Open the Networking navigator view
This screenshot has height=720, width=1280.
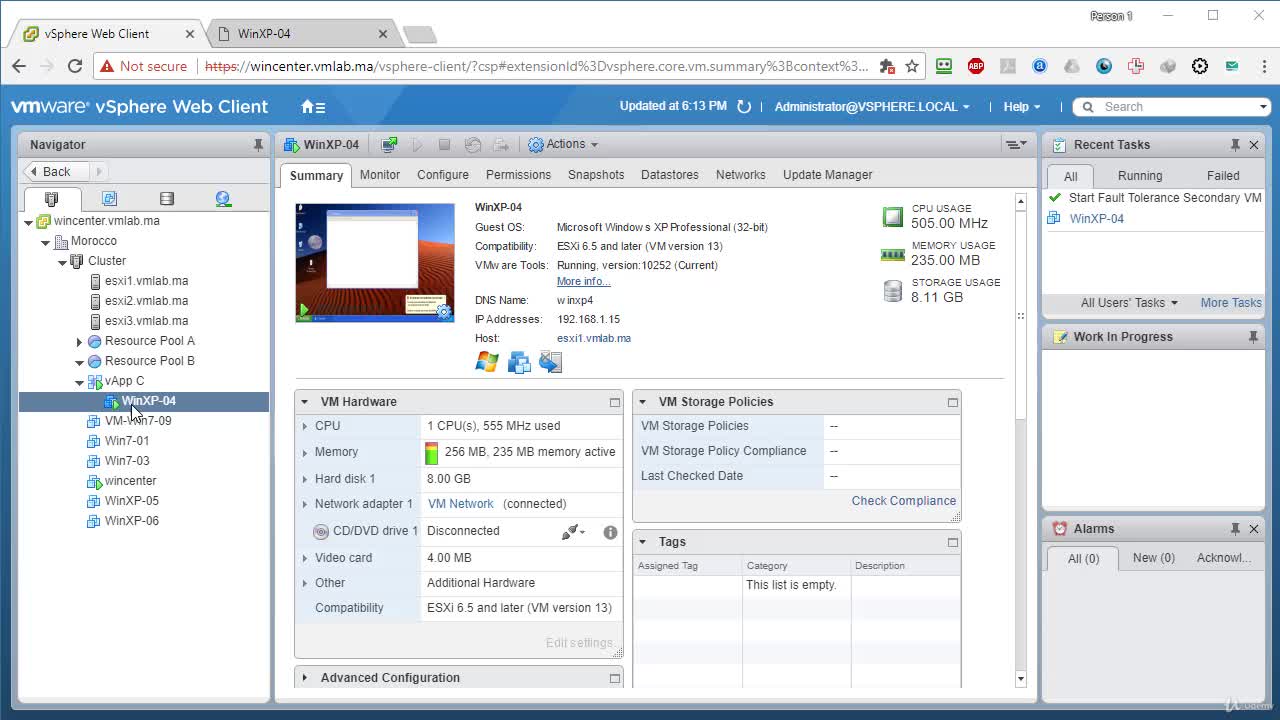pos(223,199)
